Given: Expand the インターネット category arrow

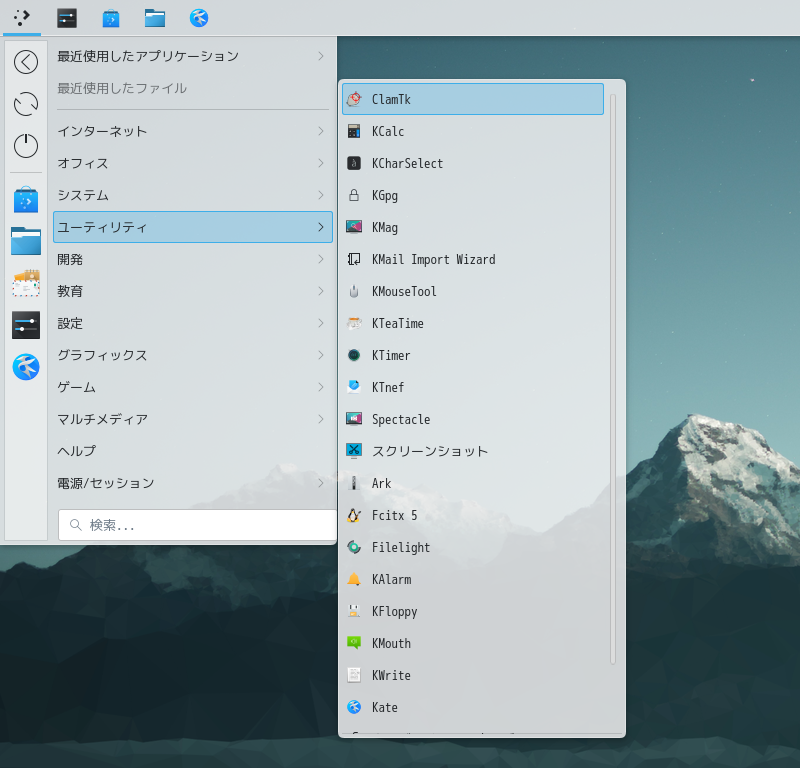Looking at the screenshot, I should (321, 131).
